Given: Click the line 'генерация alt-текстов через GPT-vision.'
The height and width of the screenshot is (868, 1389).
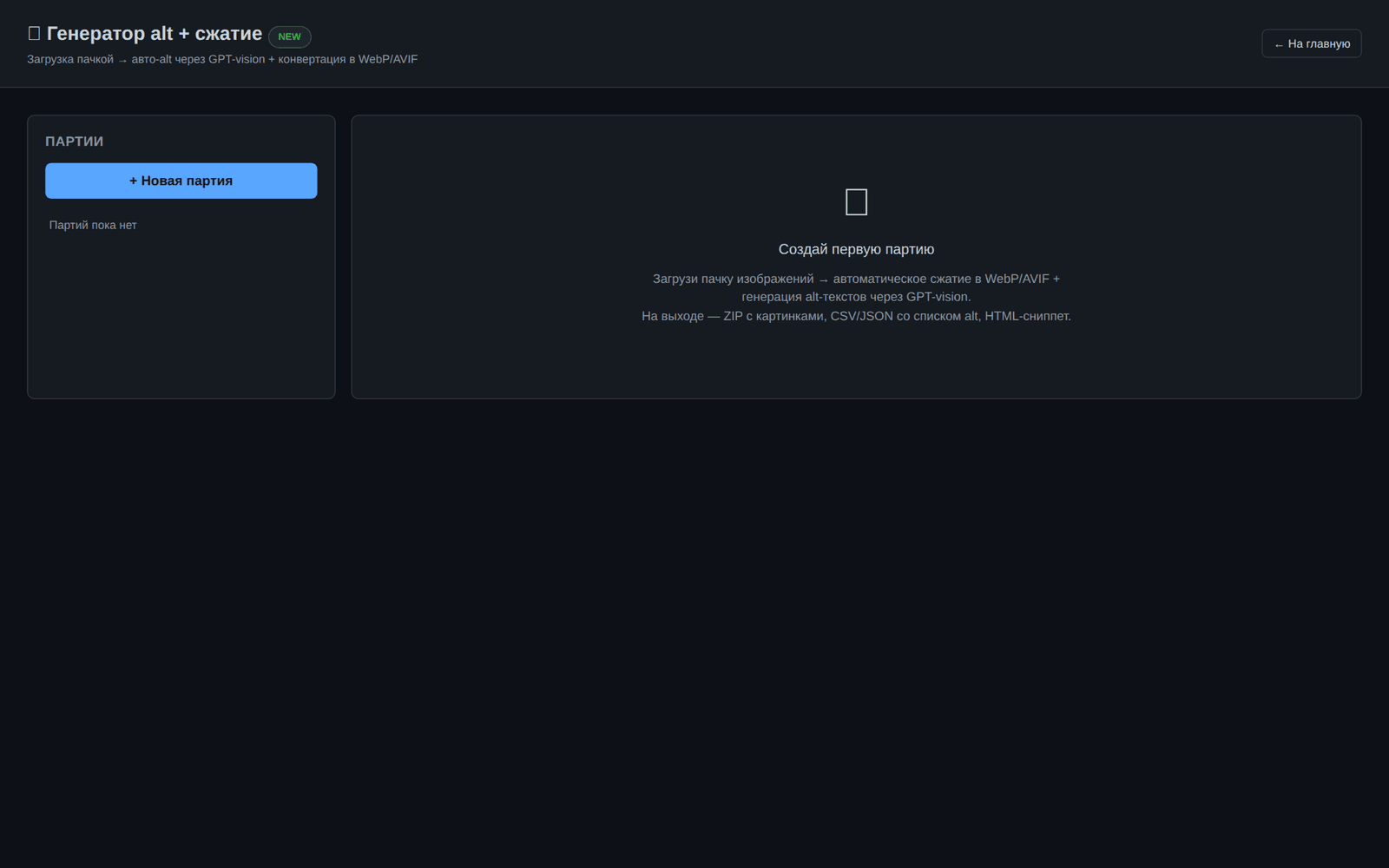Looking at the screenshot, I should [x=856, y=297].
